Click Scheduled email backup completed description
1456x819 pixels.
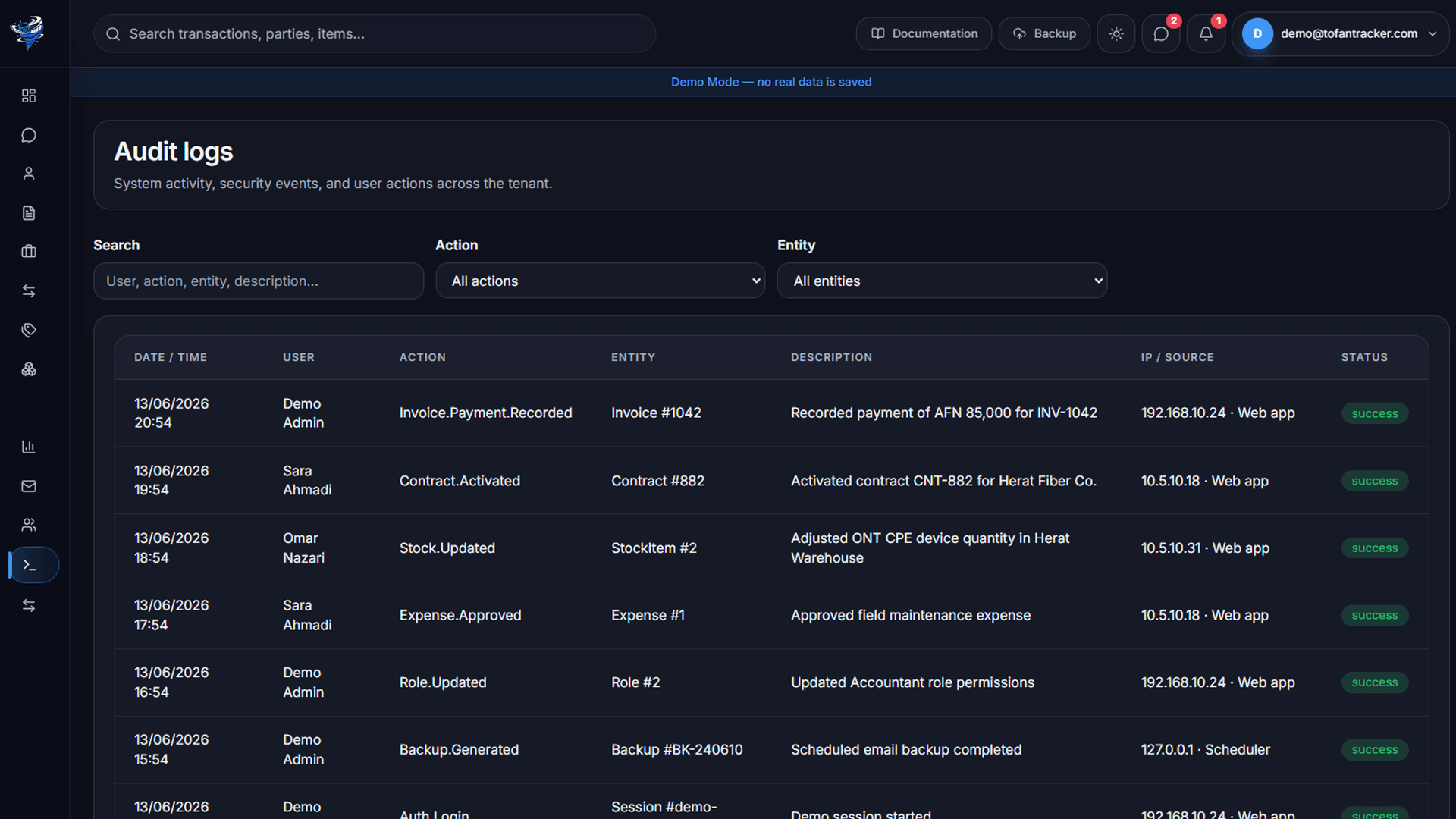pos(905,749)
